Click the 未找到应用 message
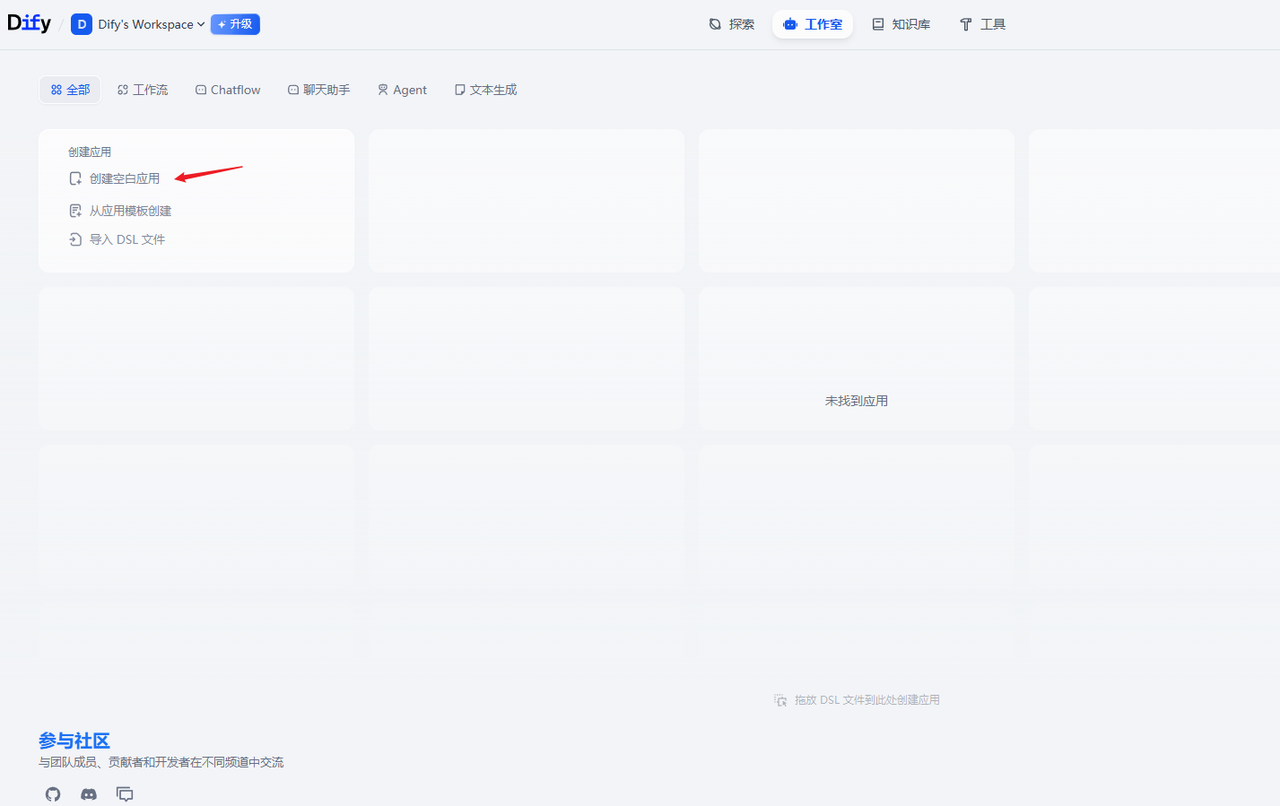This screenshot has width=1280, height=806. 857,401
